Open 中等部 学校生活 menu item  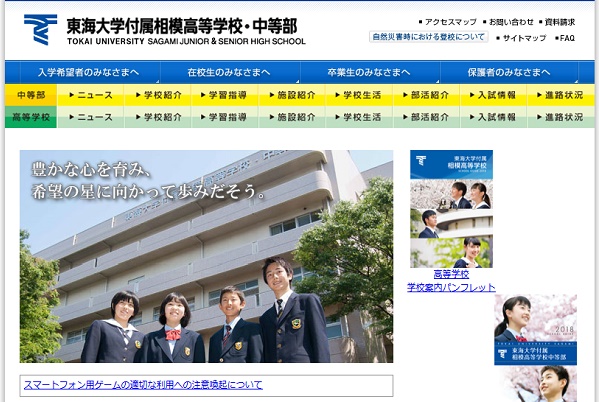tap(359, 95)
